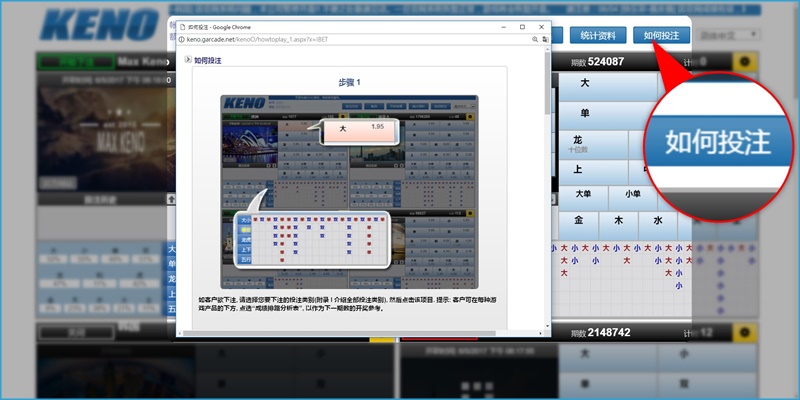Select the 大 bet cell under 期数 524087
Screen dimensions: 800x400
pyautogui.click(x=607, y=87)
